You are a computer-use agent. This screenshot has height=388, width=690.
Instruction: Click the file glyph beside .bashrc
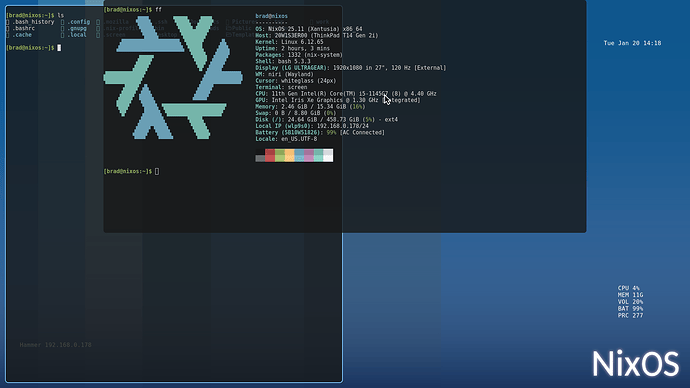pos(7,29)
